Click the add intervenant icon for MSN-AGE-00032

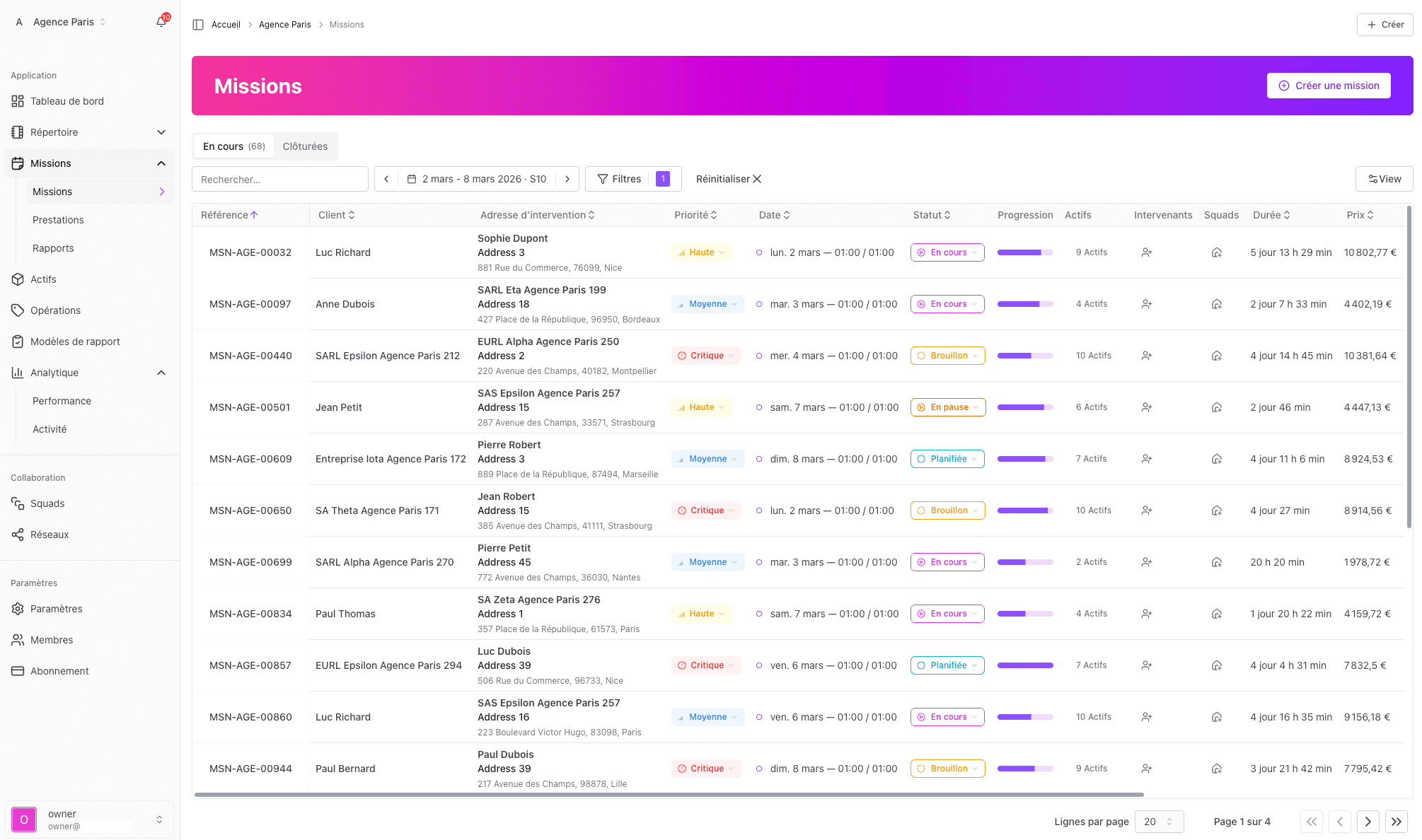tap(1147, 252)
